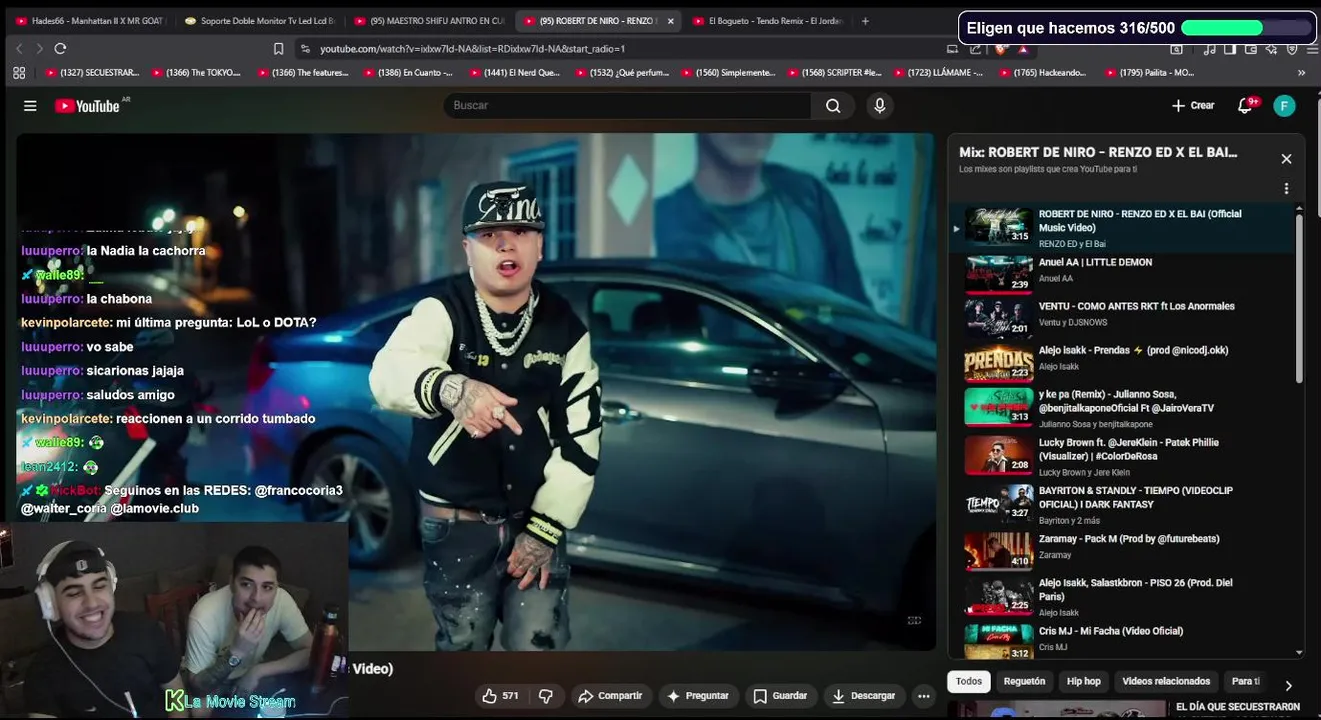The image size is (1321, 720).
Task: Select the Todos filter chip
Action: coord(969,681)
